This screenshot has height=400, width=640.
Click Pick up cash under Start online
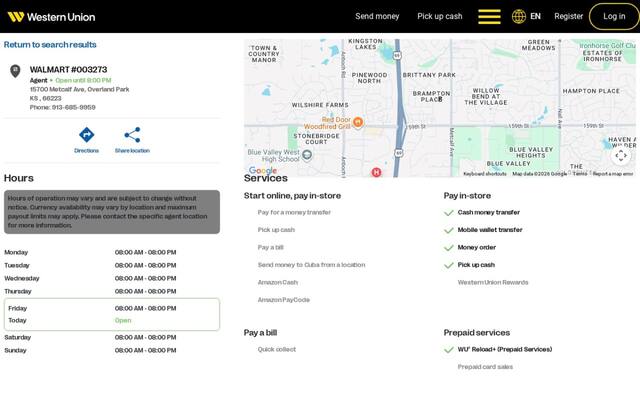click(276, 230)
